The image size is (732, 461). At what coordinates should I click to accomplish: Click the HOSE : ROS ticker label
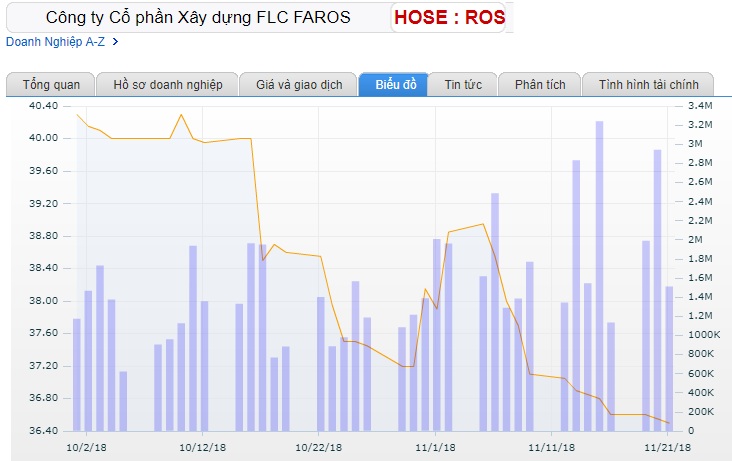coord(449,18)
